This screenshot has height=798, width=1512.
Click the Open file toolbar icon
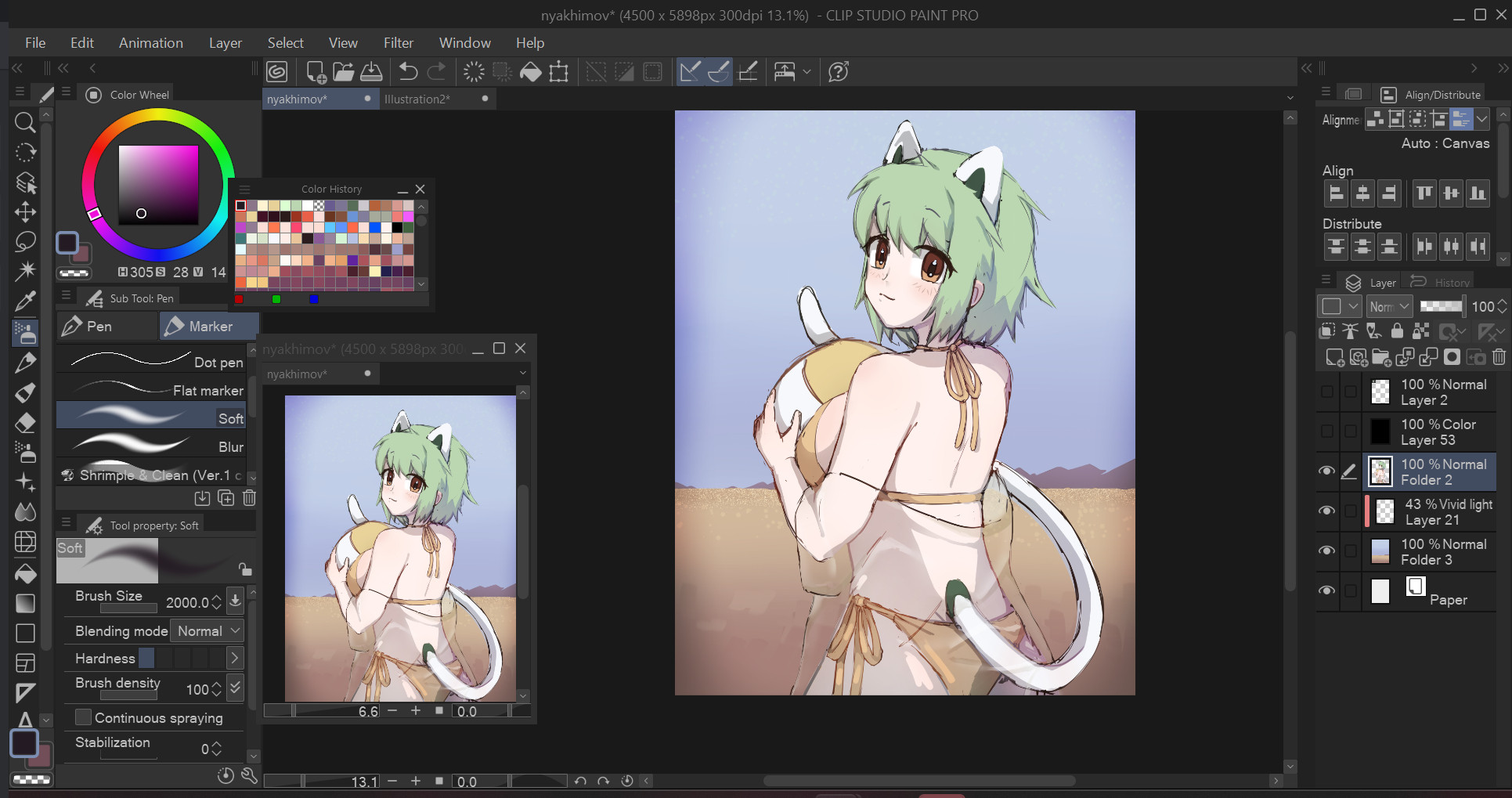pyautogui.click(x=343, y=72)
